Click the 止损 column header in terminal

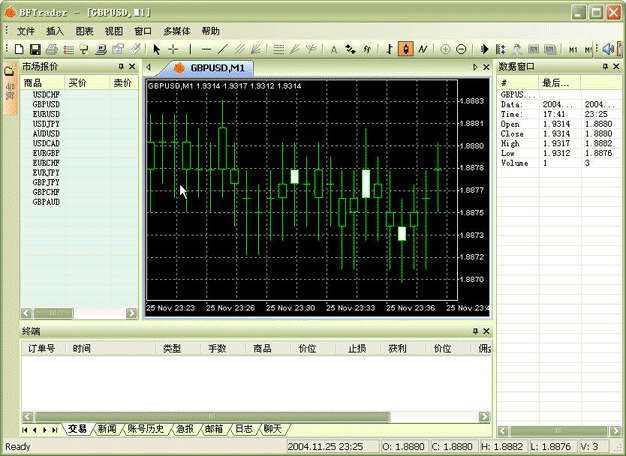[357, 349]
